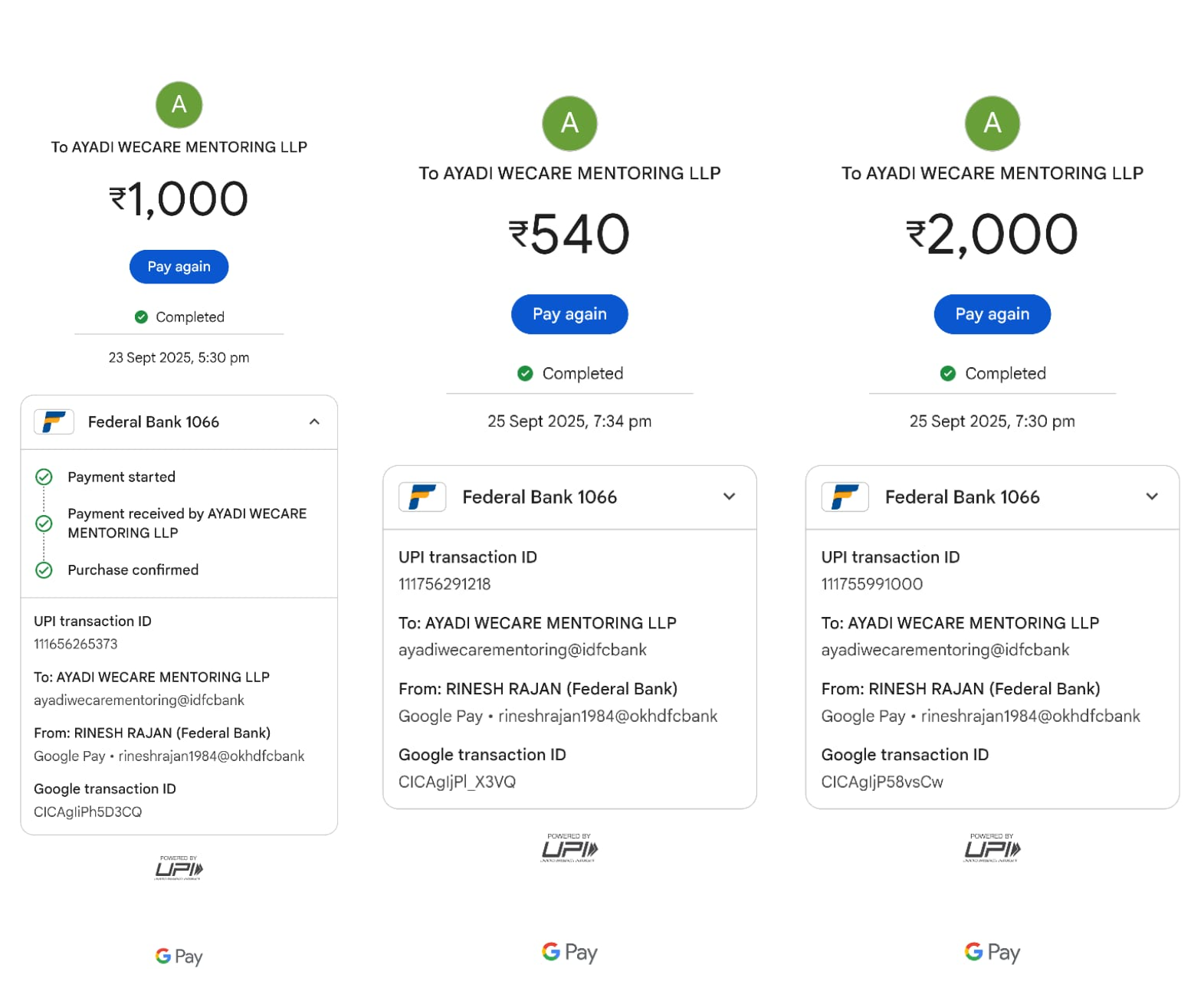
Task: Click Federal Bank logo on ₹2,000 receipt
Action: tap(845, 497)
